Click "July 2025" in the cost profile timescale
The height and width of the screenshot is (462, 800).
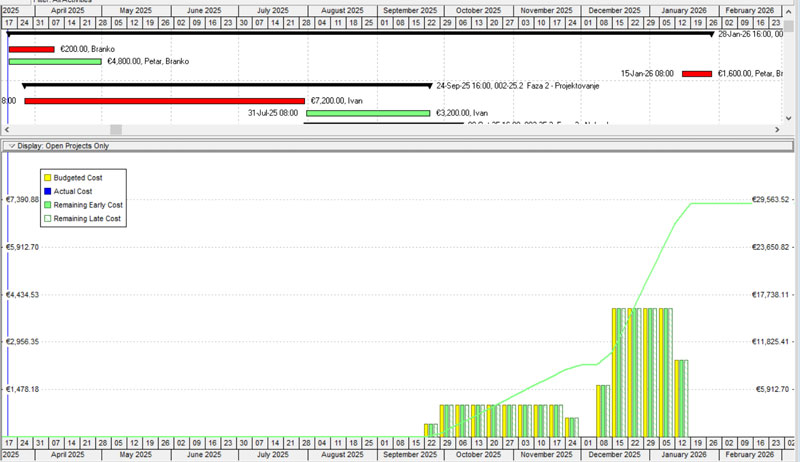273,454
